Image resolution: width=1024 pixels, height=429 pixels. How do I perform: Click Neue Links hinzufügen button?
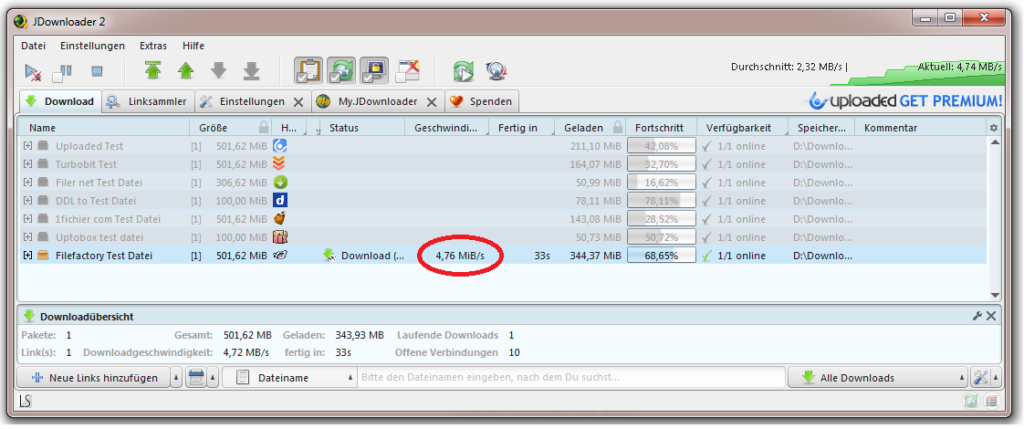93,377
